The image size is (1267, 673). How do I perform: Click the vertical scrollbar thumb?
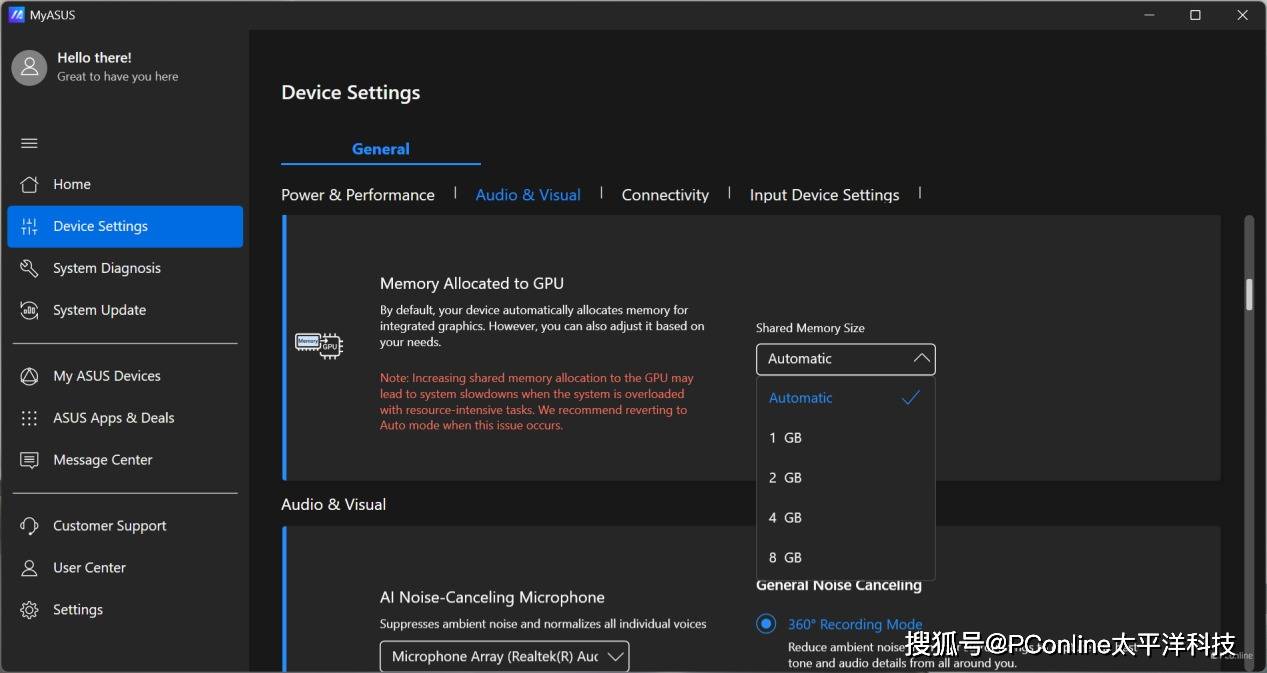1249,295
